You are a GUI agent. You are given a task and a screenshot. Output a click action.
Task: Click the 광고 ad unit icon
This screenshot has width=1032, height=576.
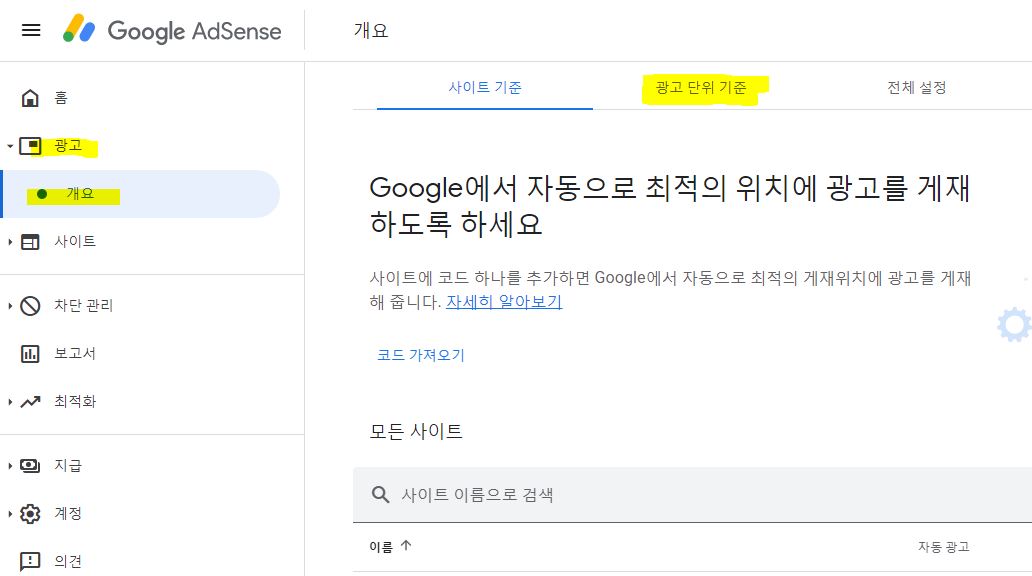click(x=30, y=145)
